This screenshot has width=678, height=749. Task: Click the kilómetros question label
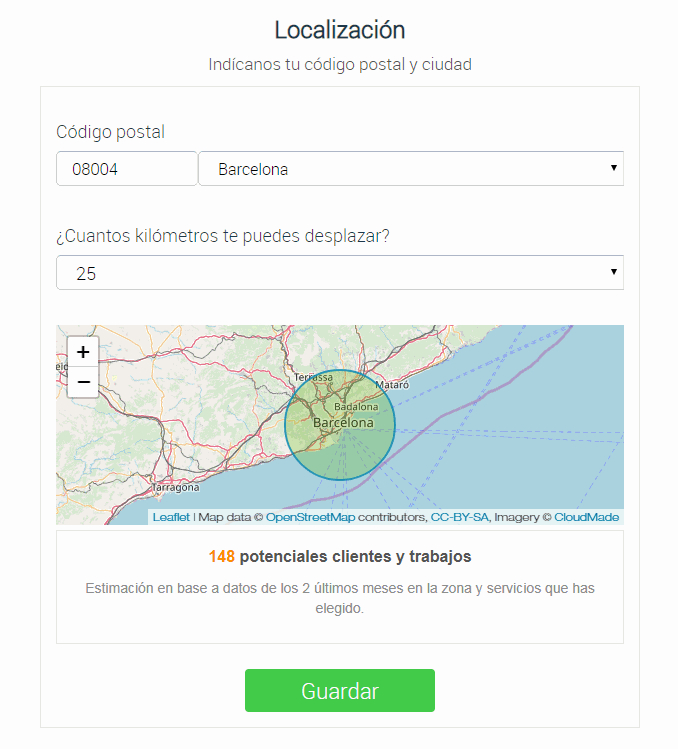(222, 236)
